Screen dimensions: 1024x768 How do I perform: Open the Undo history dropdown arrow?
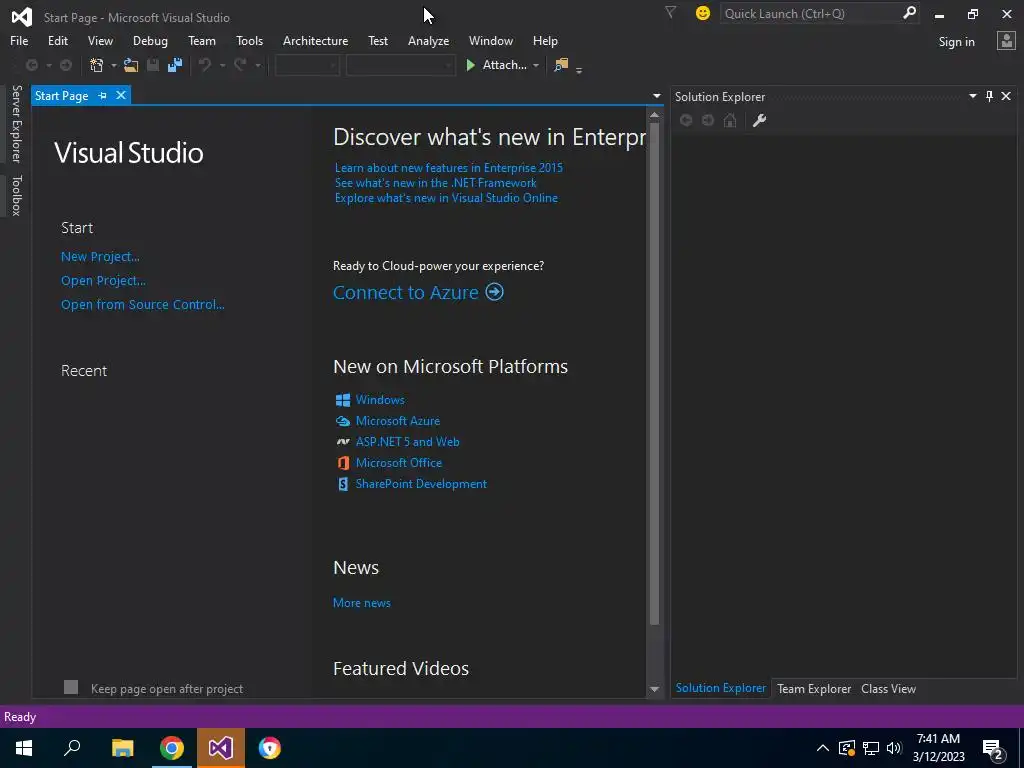[x=222, y=65]
